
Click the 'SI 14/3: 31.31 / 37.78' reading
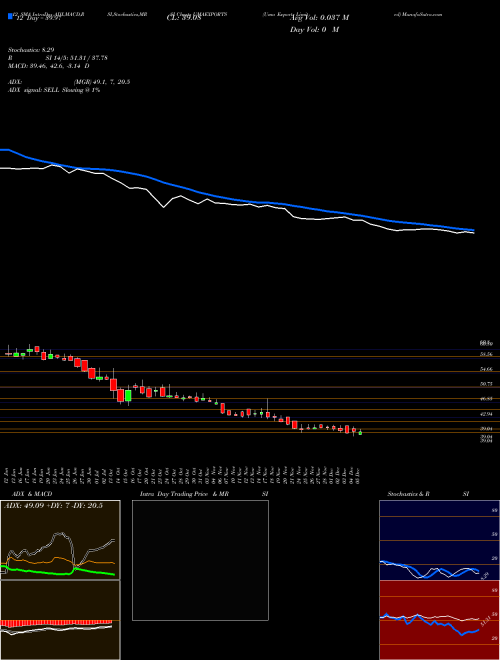point(77,58)
